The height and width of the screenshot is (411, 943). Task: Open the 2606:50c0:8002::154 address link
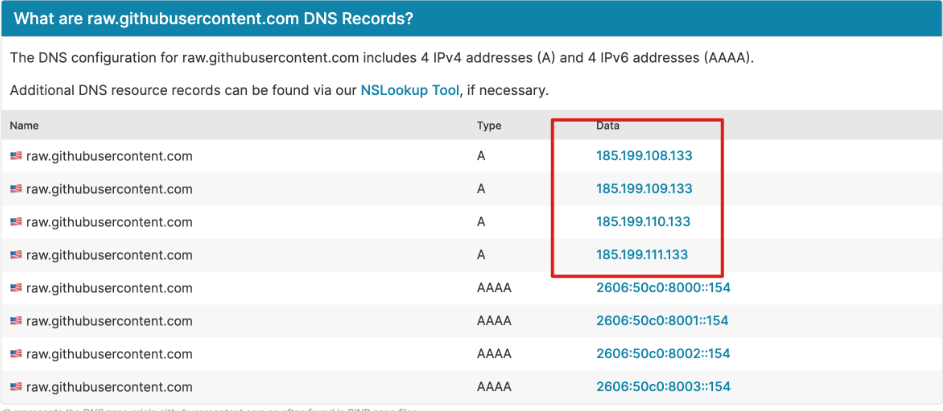pyautogui.click(x=663, y=354)
